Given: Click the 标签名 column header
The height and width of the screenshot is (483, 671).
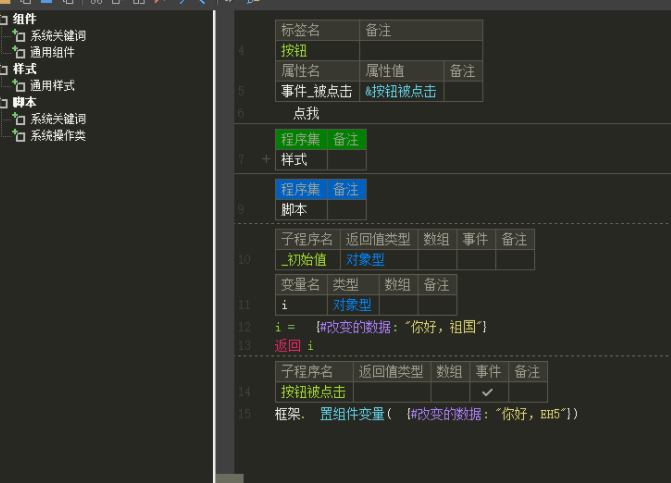Looking at the screenshot, I should [317, 30].
